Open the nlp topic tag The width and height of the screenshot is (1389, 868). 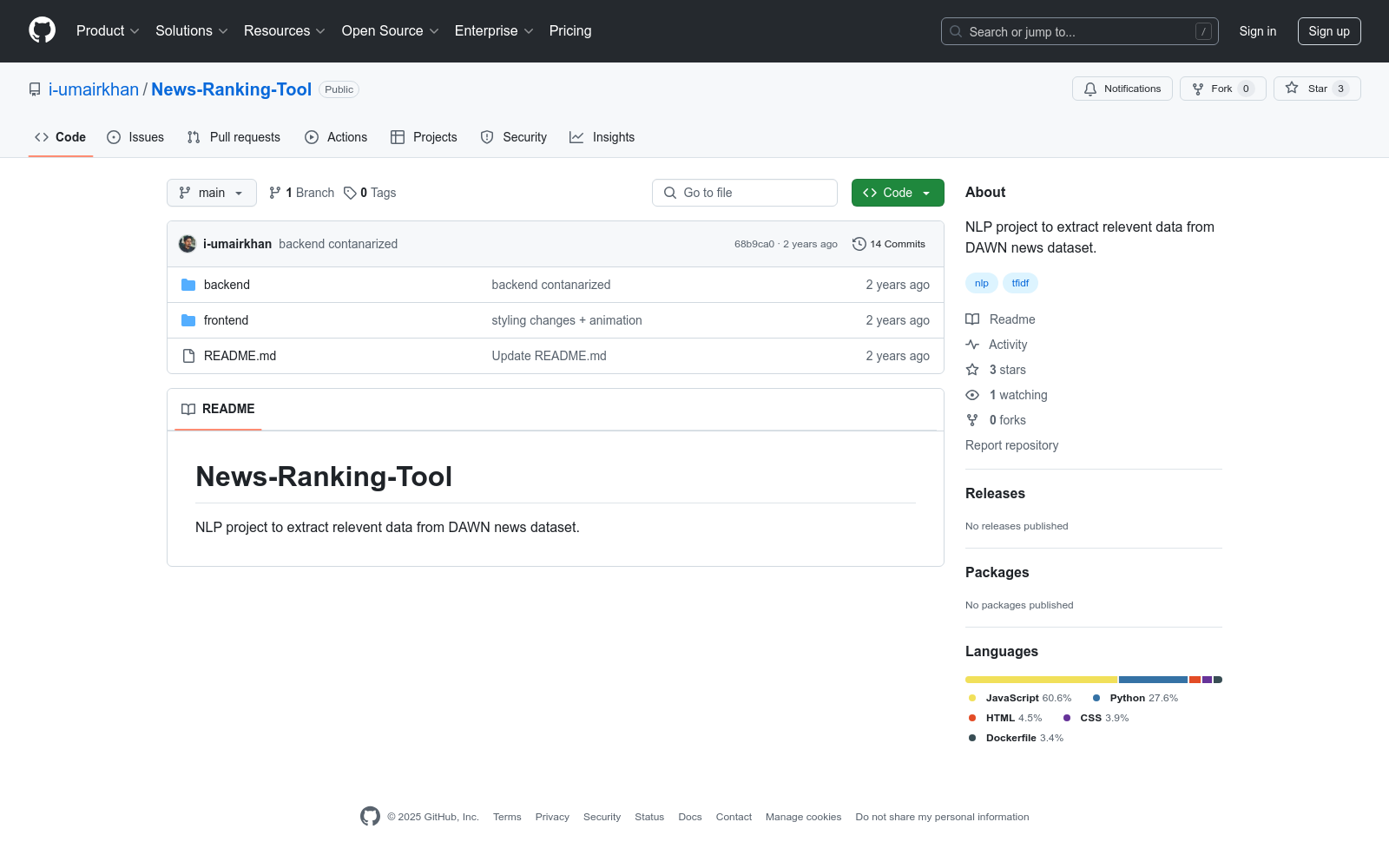click(x=982, y=283)
